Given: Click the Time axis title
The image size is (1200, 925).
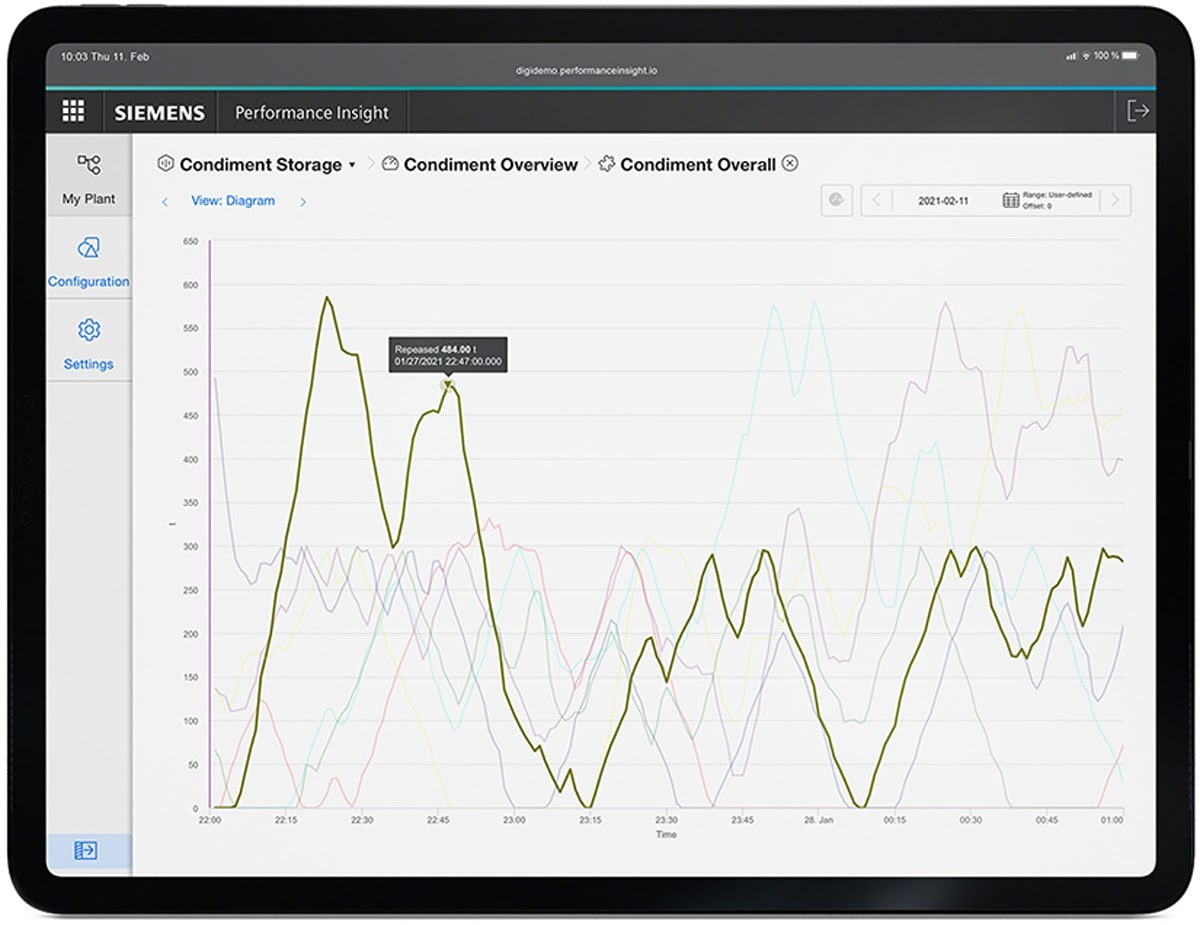Looking at the screenshot, I should pyautogui.click(x=666, y=834).
